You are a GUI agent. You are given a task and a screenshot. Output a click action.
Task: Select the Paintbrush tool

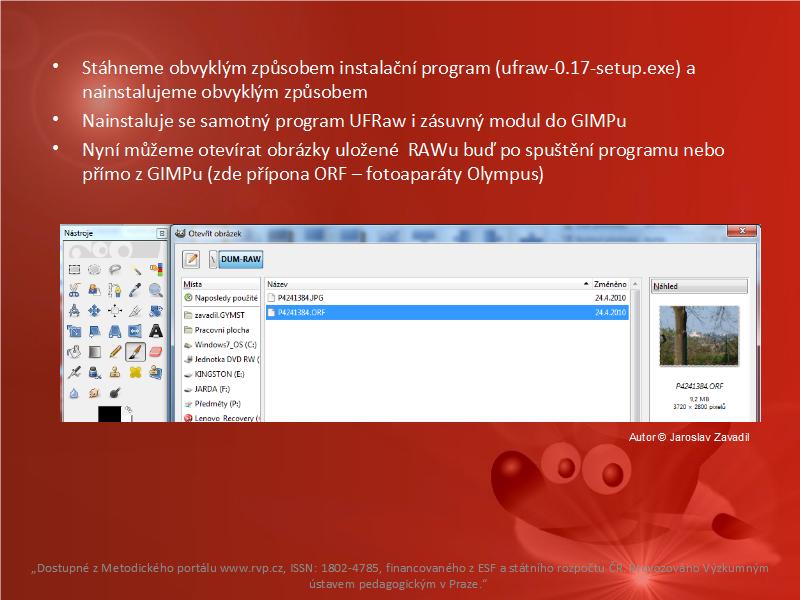click(135, 352)
